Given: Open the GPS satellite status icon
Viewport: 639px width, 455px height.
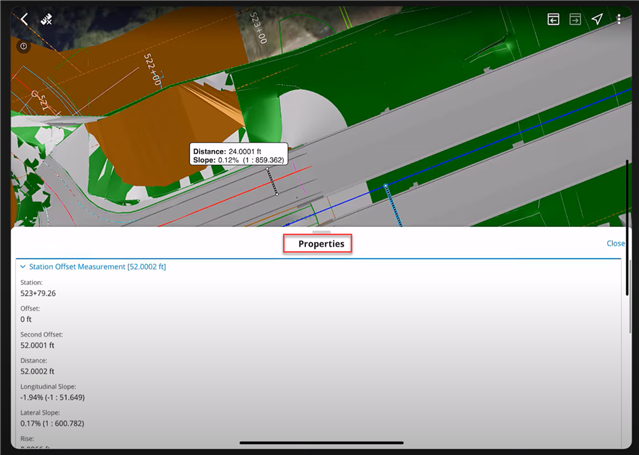Looking at the screenshot, I should (46, 20).
